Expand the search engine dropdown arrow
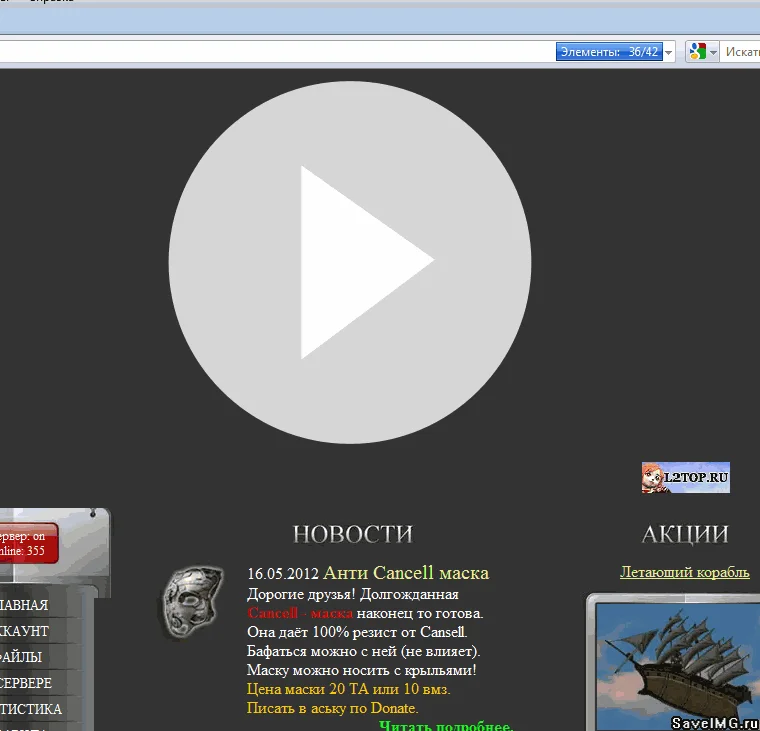The height and width of the screenshot is (731, 760). (x=713, y=52)
